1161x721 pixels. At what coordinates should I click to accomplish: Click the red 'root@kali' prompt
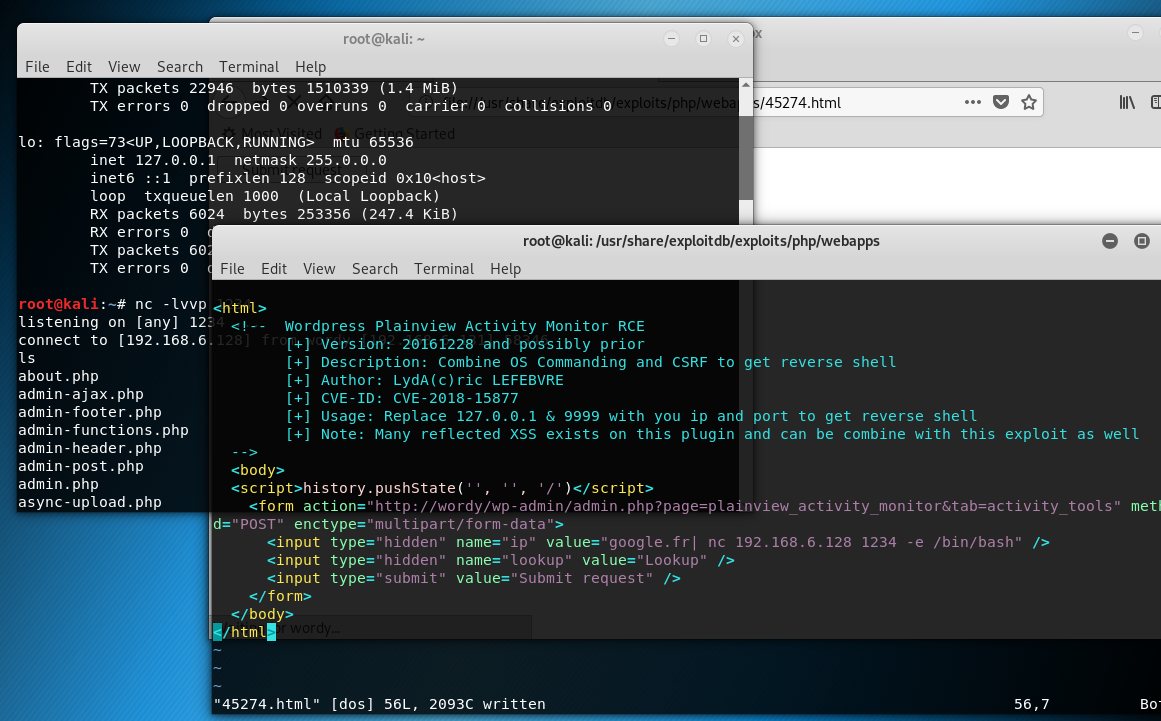click(58, 304)
